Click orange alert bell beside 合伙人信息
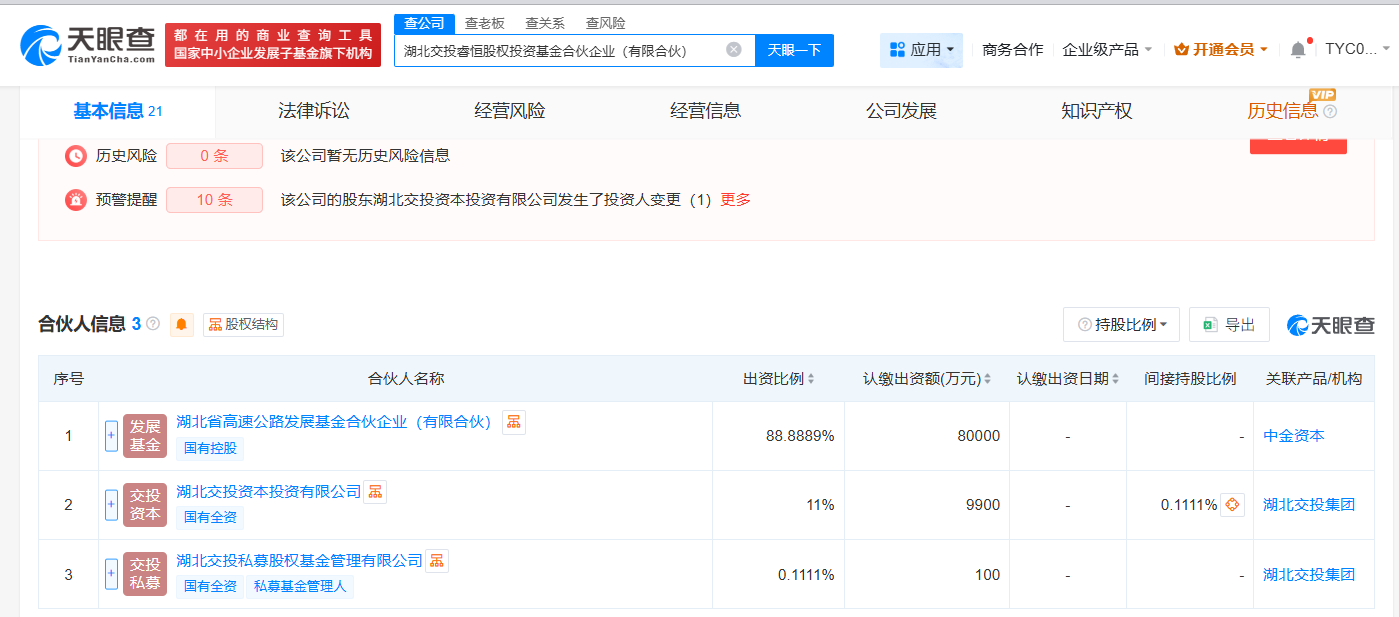The width and height of the screenshot is (1399, 617). tap(181, 324)
